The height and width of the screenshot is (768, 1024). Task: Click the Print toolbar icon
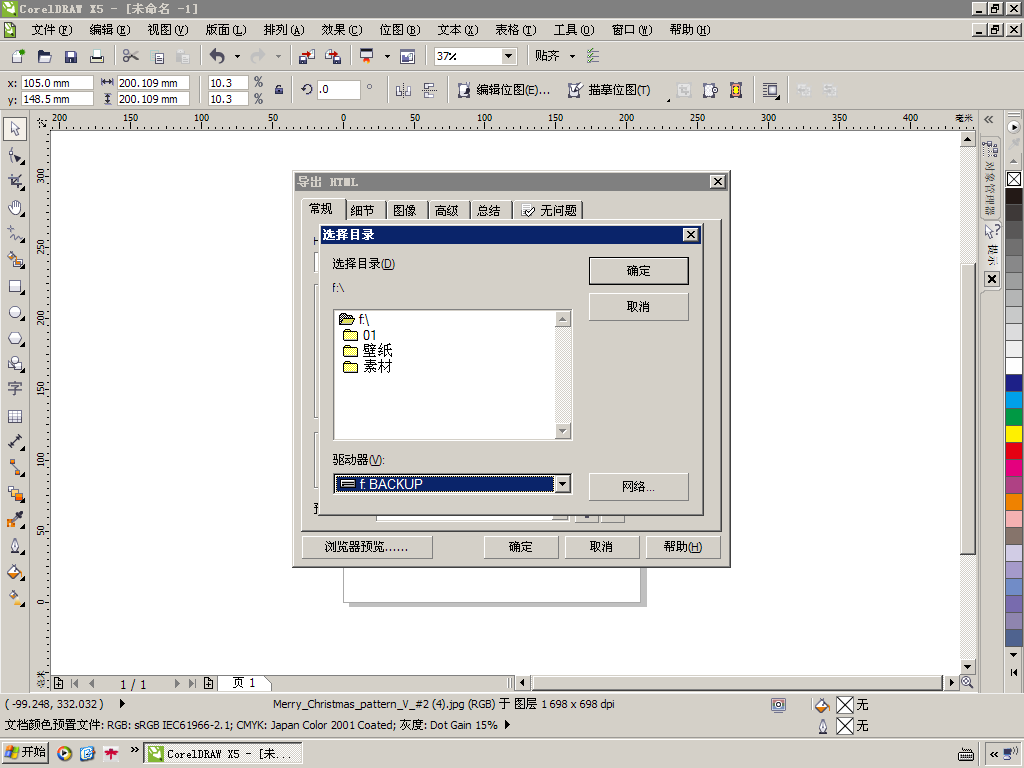tap(97, 56)
